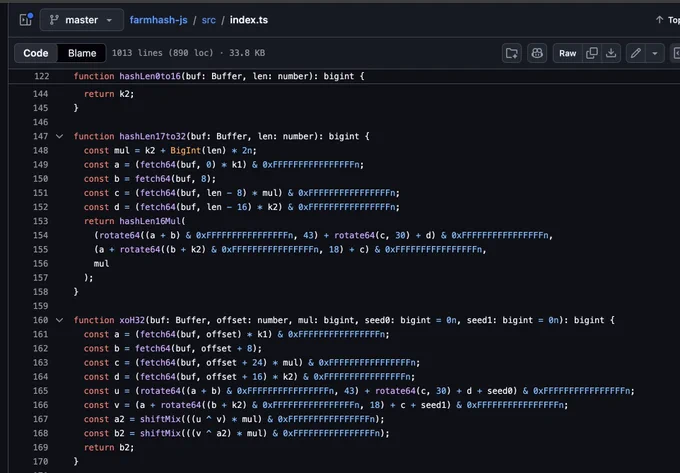Click sticky header line 122
Image resolution: width=680 pixels, height=473 pixels.
pyautogui.click(x=42, y=76)
